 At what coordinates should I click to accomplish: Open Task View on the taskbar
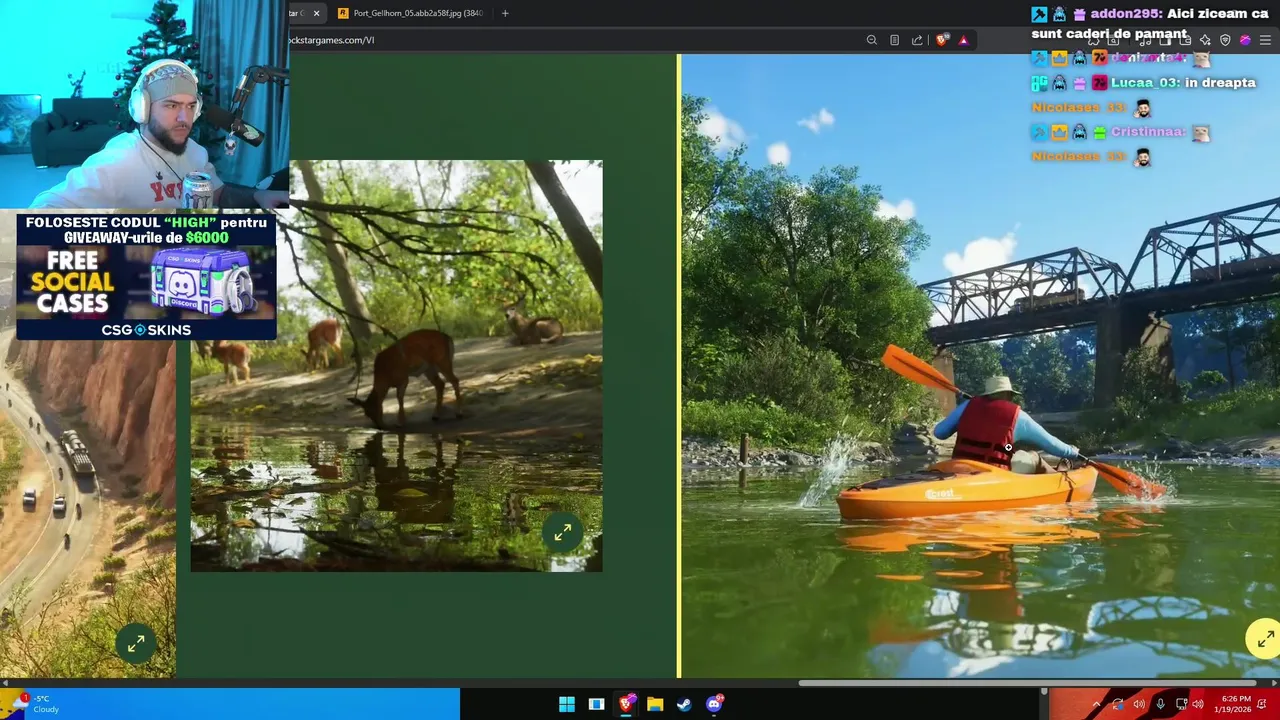tap(596, 704)
